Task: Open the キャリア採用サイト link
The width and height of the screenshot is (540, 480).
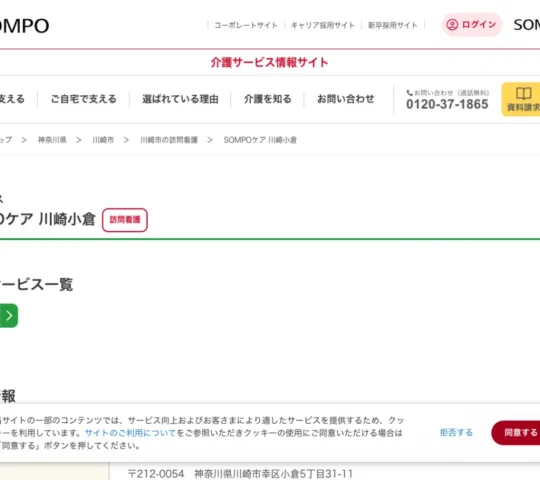Action: point(323,25)
